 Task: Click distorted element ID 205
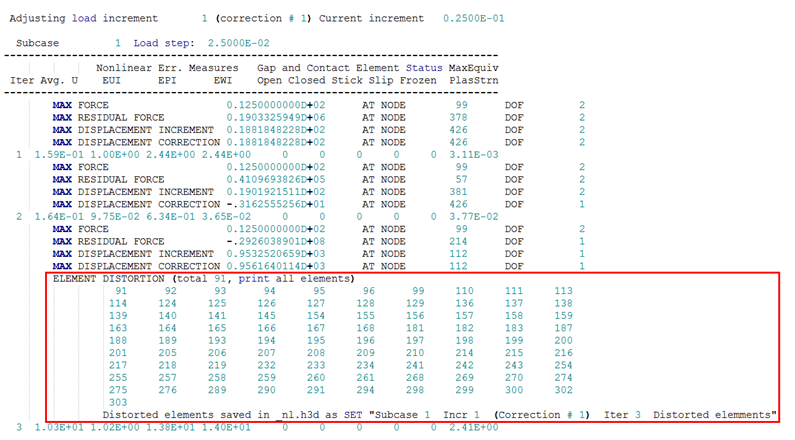click(x=167, y=353)
